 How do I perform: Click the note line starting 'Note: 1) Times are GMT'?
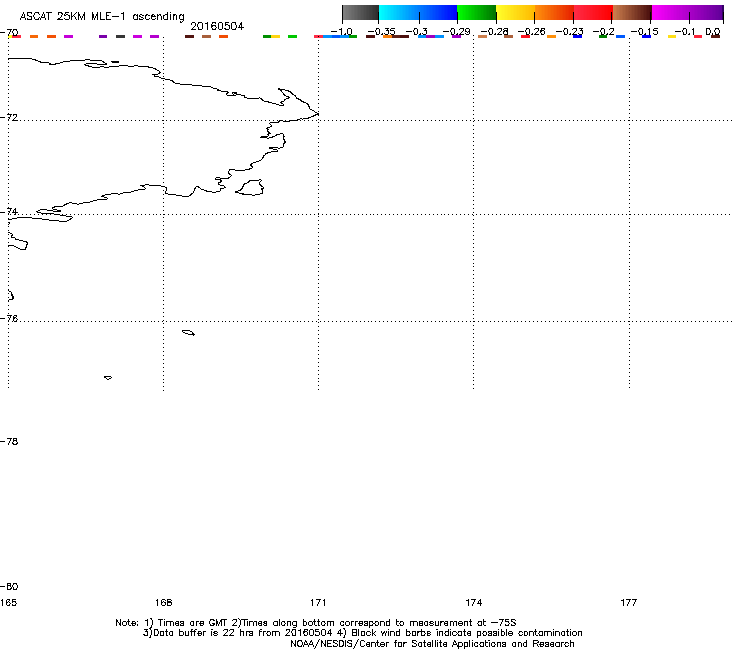tap(316, 623)
